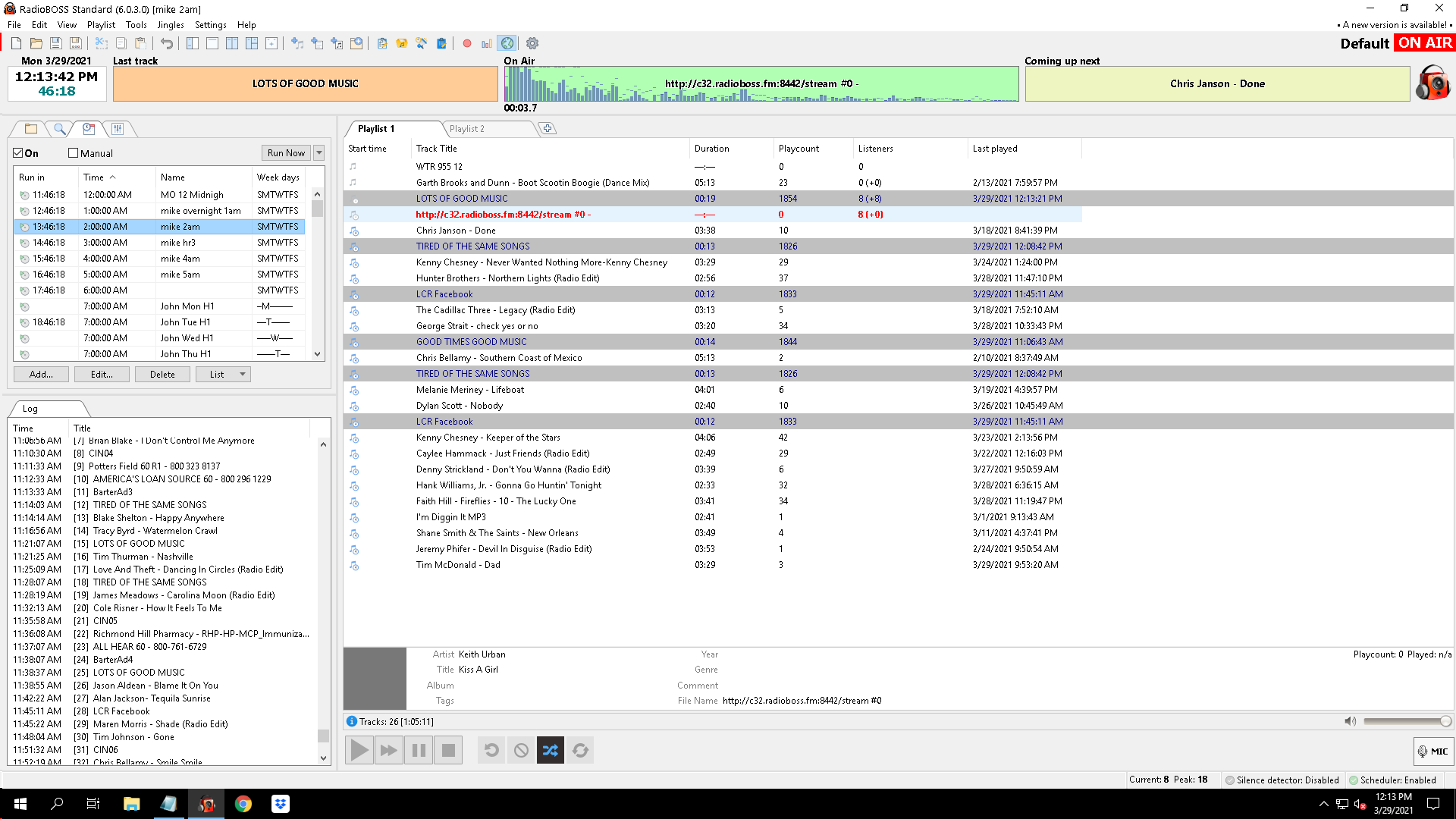This screenshot has height=819, width=1456.
Task: Click the Play button
Action: pos(359,751)
